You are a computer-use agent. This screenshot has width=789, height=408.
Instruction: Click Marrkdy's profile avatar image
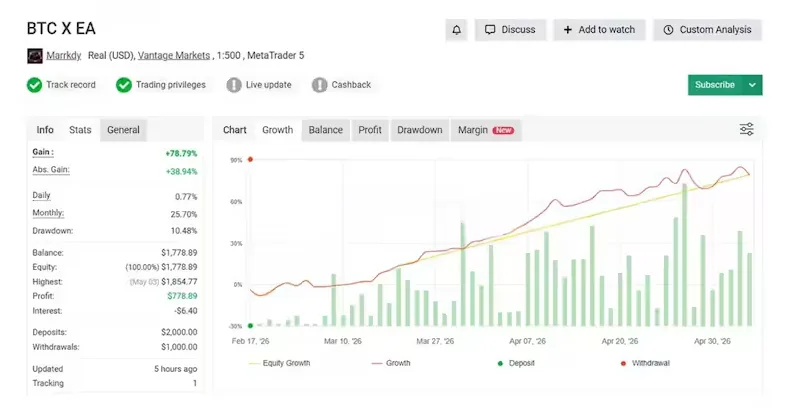(x=35, y=56)
